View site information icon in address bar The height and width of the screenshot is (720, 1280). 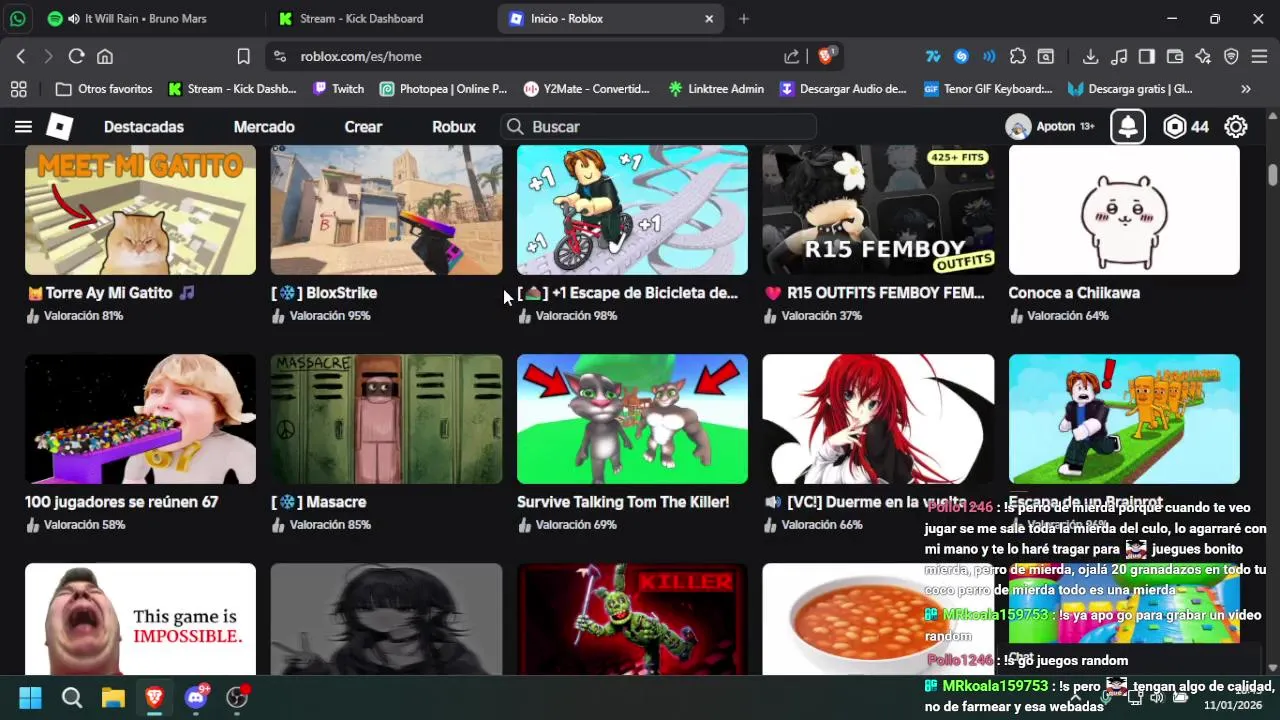[280, 57]
